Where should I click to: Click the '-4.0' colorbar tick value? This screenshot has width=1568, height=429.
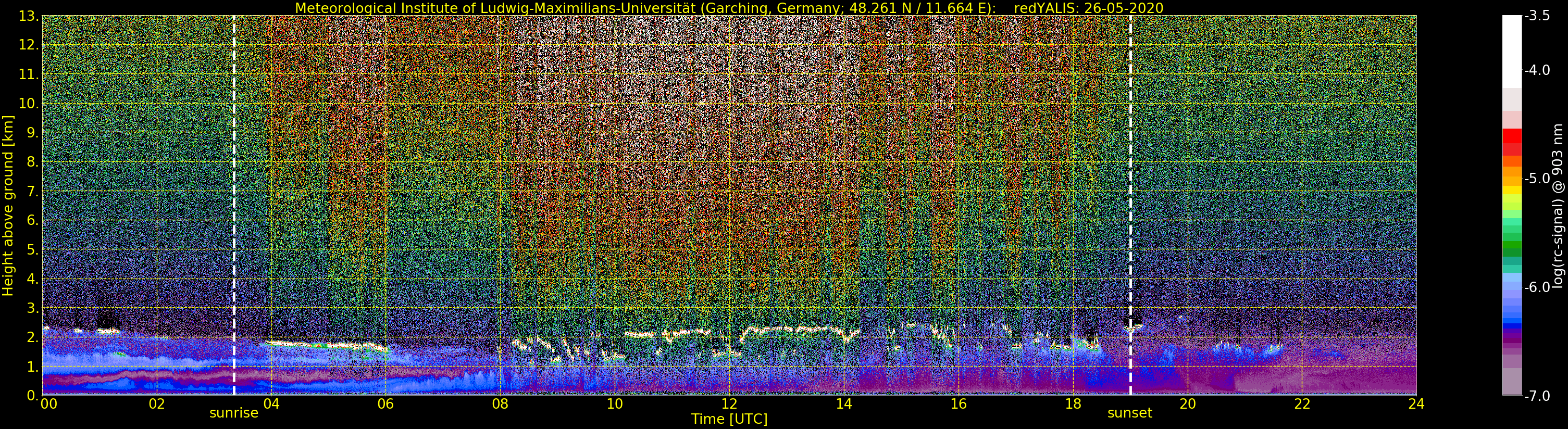tap(1537, 70)
